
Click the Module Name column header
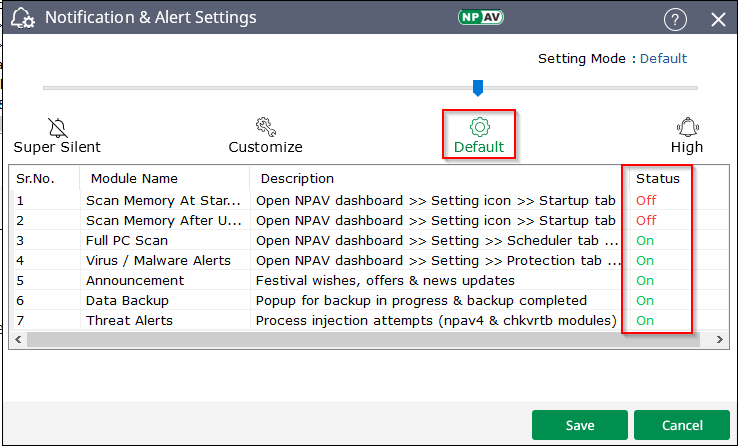click(134, 179)
